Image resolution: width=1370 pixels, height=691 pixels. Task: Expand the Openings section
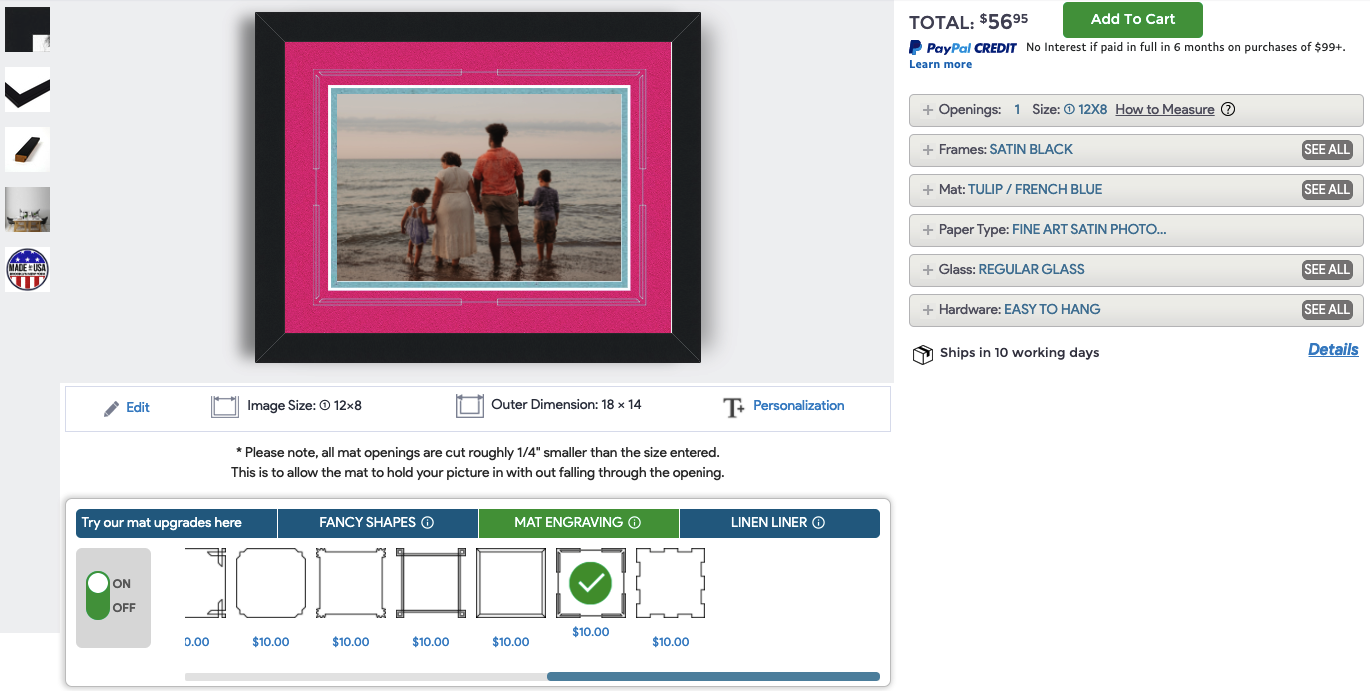pyautogui.click(x=928, y=110)
